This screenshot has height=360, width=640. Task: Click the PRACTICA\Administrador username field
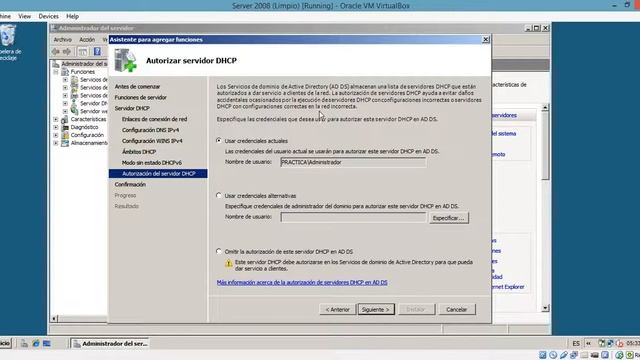(x=353, y=162)
